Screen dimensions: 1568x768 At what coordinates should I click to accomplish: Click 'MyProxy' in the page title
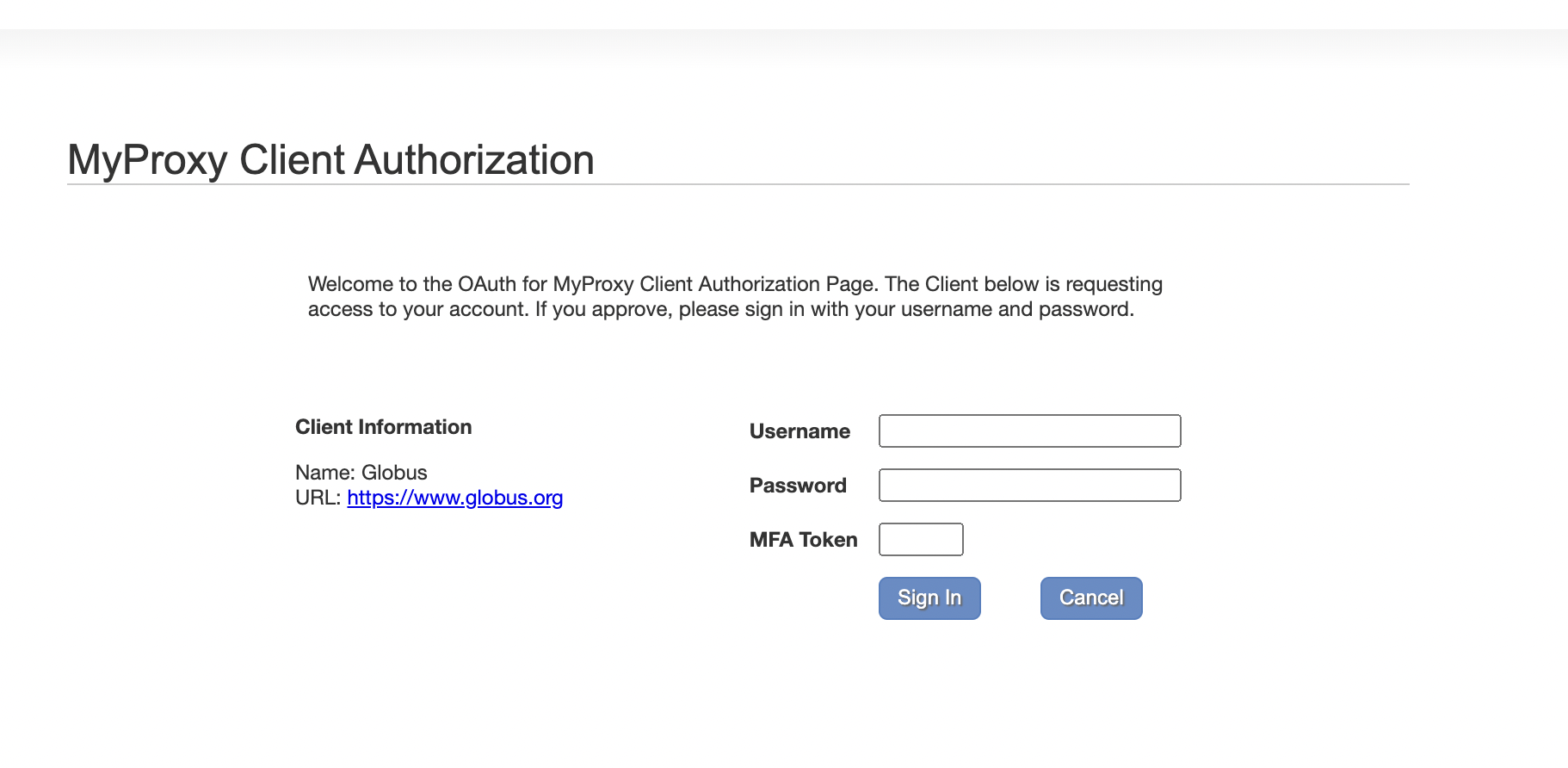click(x=147, y=161)
